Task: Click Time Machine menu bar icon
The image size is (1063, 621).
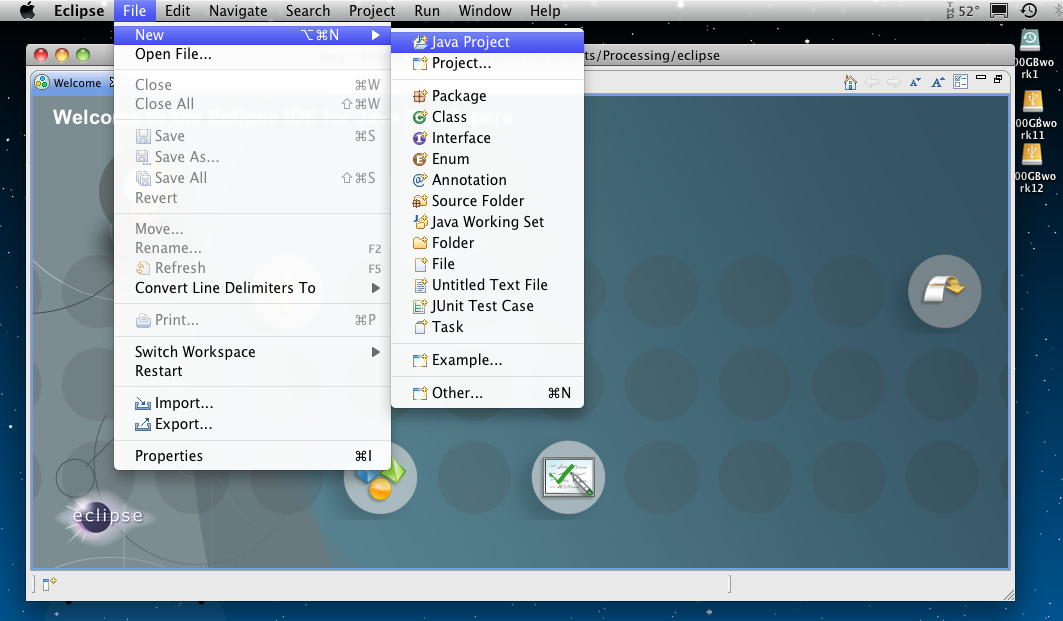Action: [x=1029, y=11]
